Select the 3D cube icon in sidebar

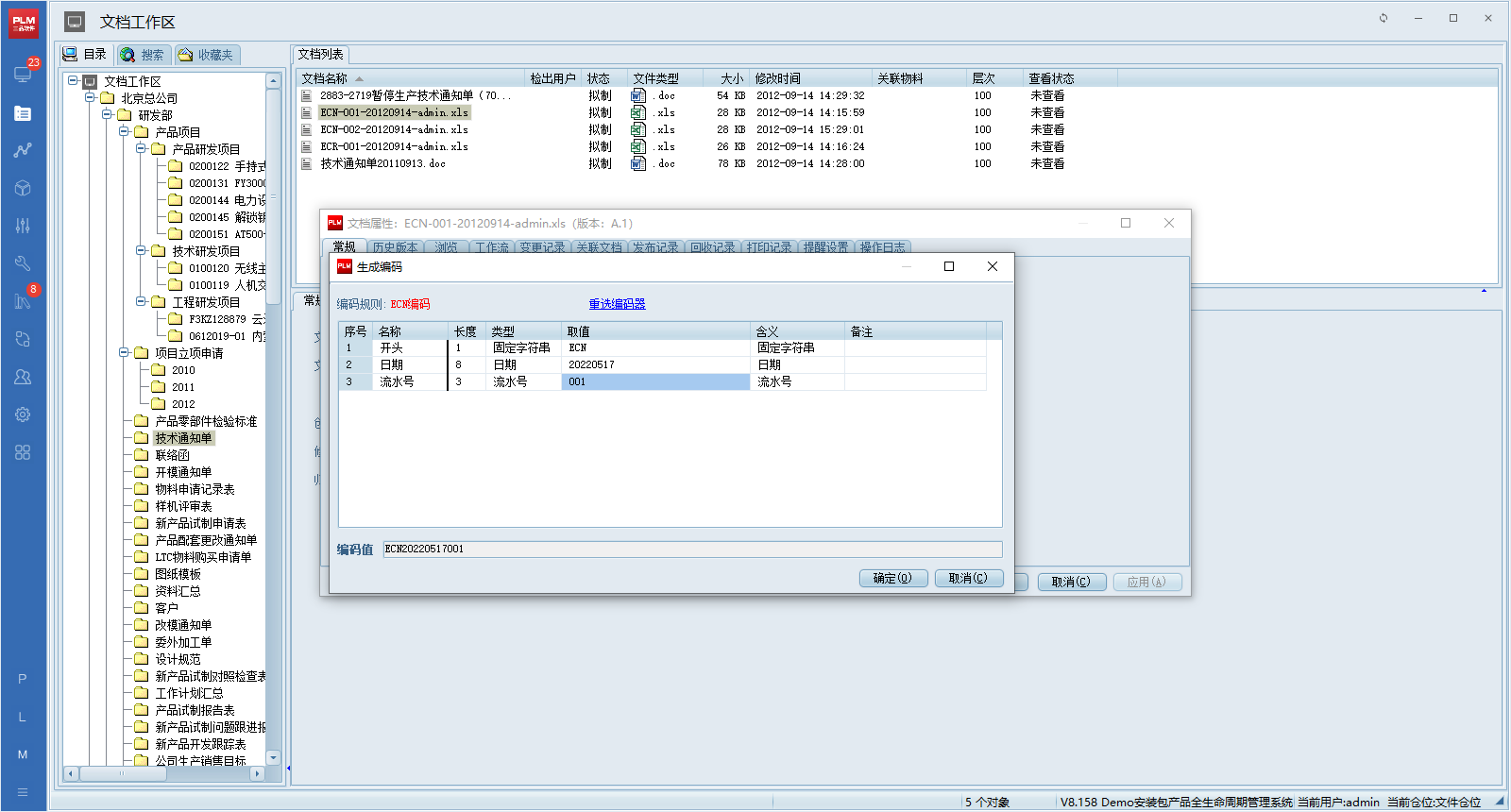click(23, 188)
